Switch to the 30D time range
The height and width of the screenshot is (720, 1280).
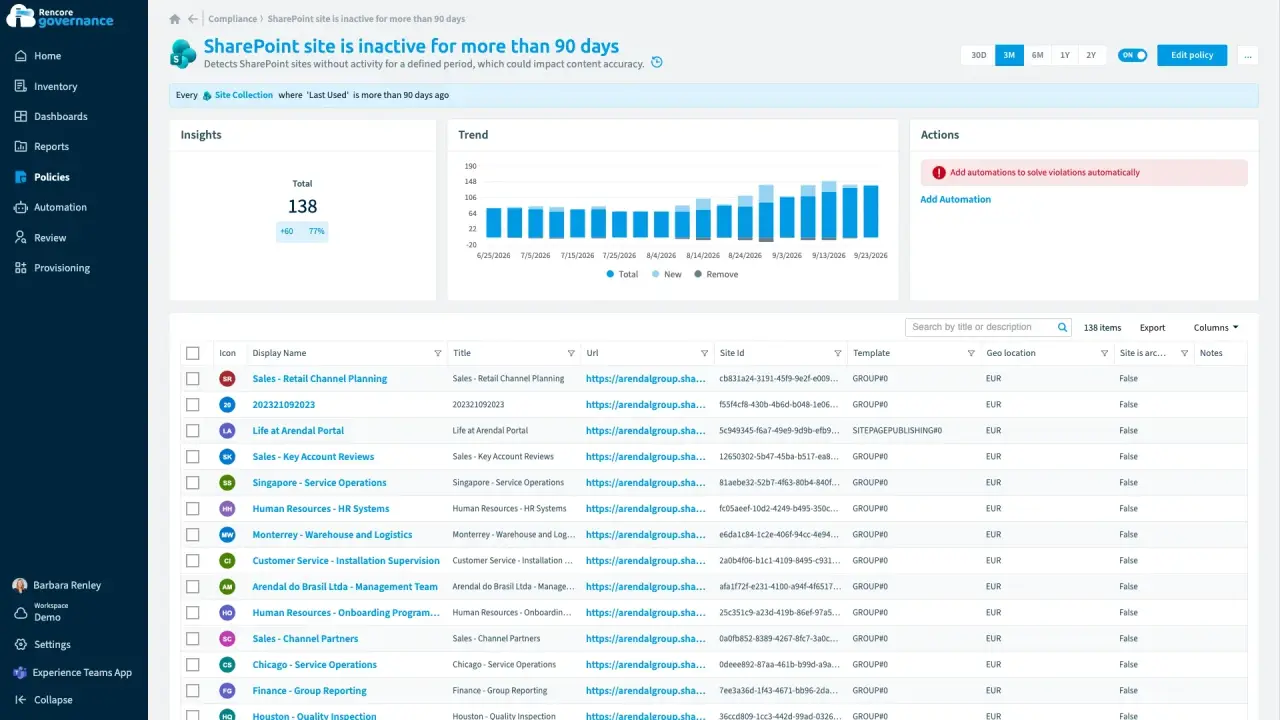979,55
